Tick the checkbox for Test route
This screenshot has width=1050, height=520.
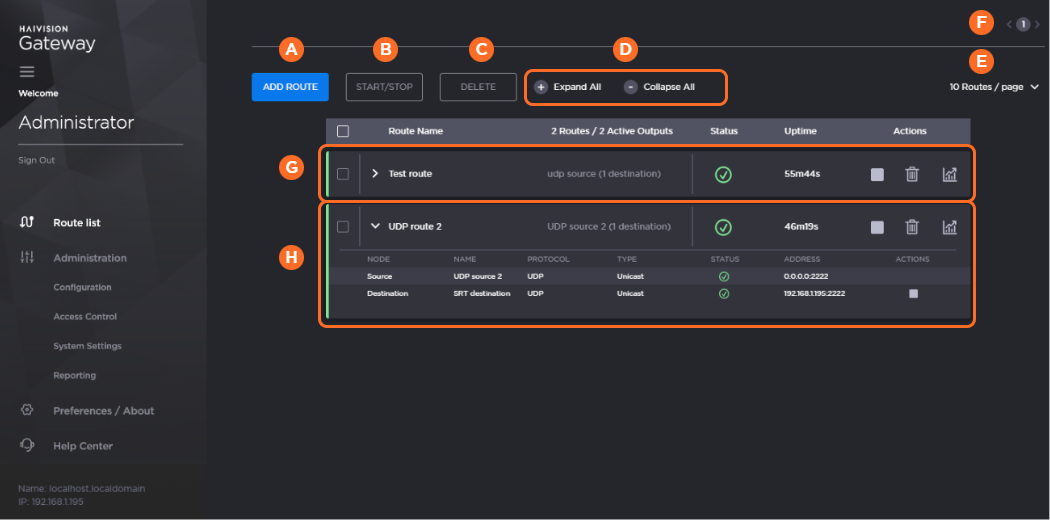pyautogui.click(x=343, y=174)
